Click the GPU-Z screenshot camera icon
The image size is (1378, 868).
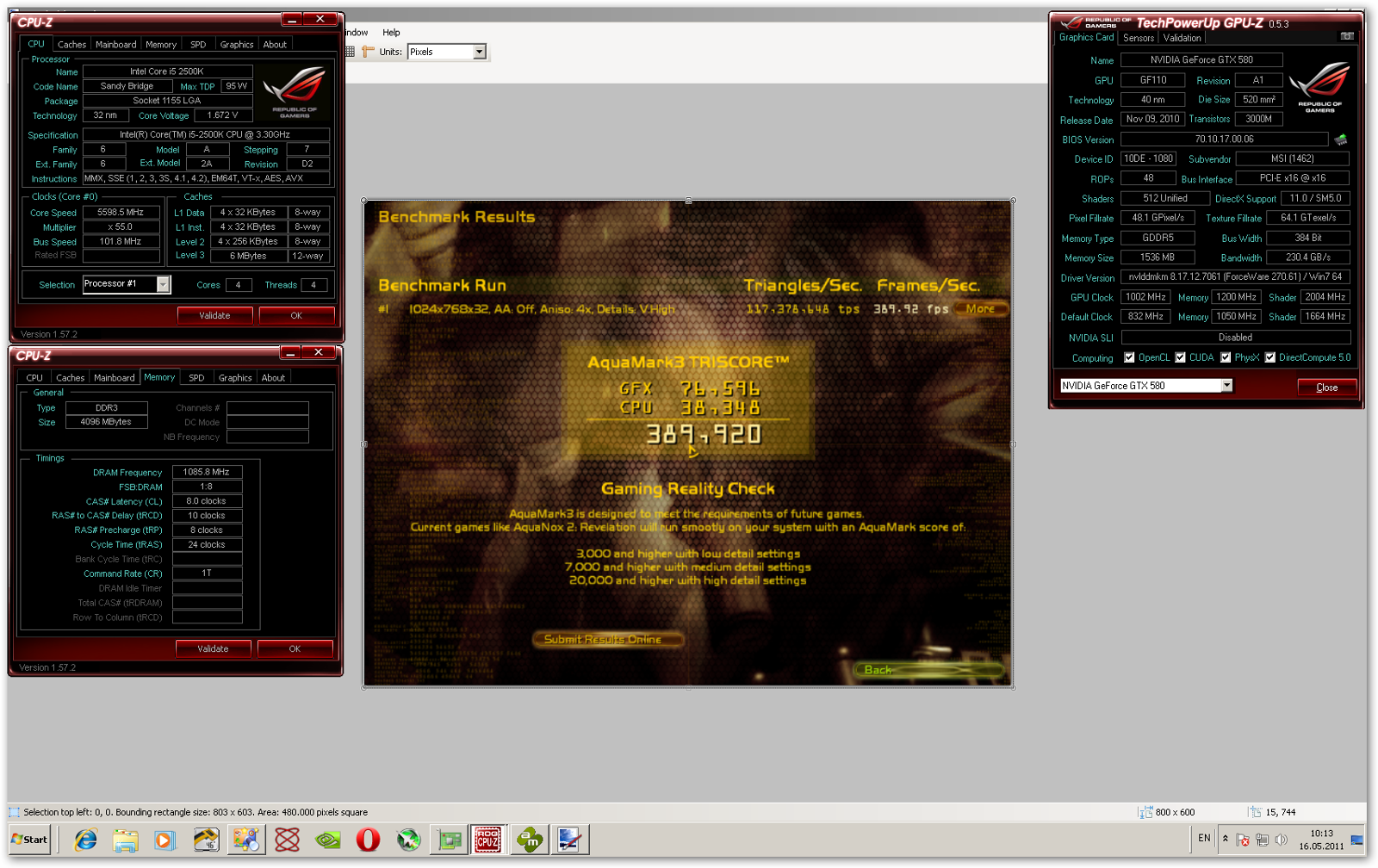1347,36
